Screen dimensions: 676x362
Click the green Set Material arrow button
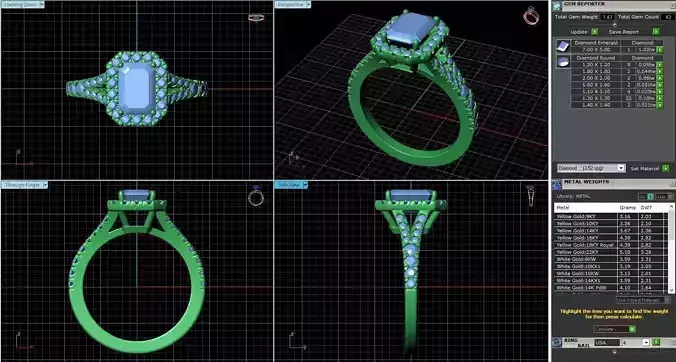tap(666, 169)
